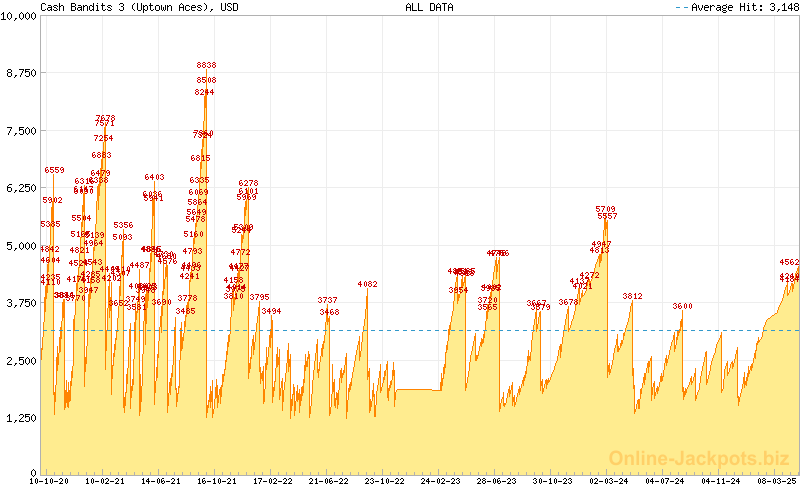Image resolution: width=800 pixels, height=490 pixels.
Task: Click the 4562 label at chart end
Action: point(789,262)
